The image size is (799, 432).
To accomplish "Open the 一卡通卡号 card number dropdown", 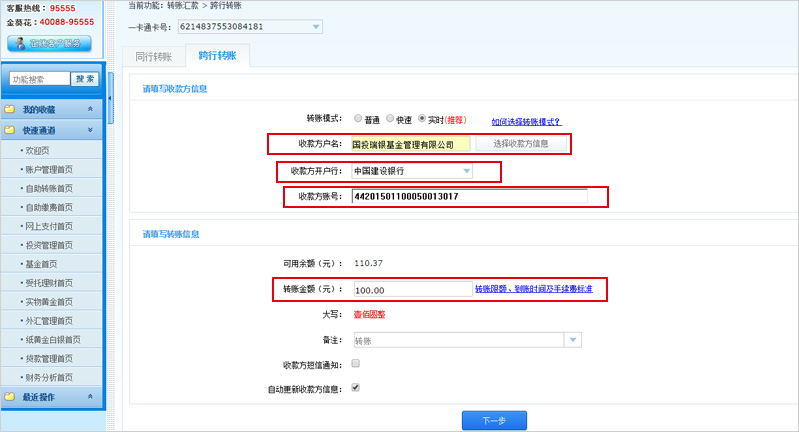I will [x=316, y=26].
